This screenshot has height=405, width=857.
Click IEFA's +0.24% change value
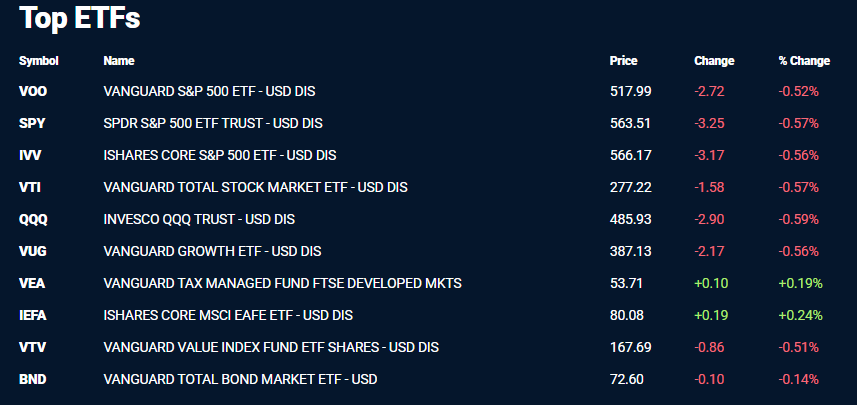click(801, 315)
